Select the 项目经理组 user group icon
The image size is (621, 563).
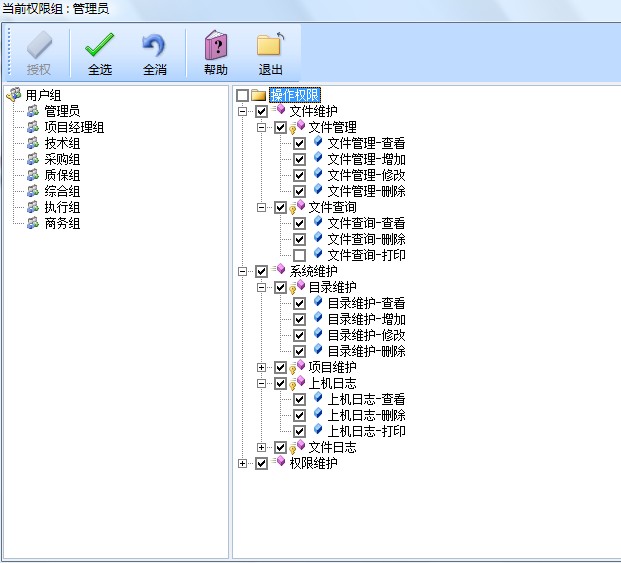point(33,127)
